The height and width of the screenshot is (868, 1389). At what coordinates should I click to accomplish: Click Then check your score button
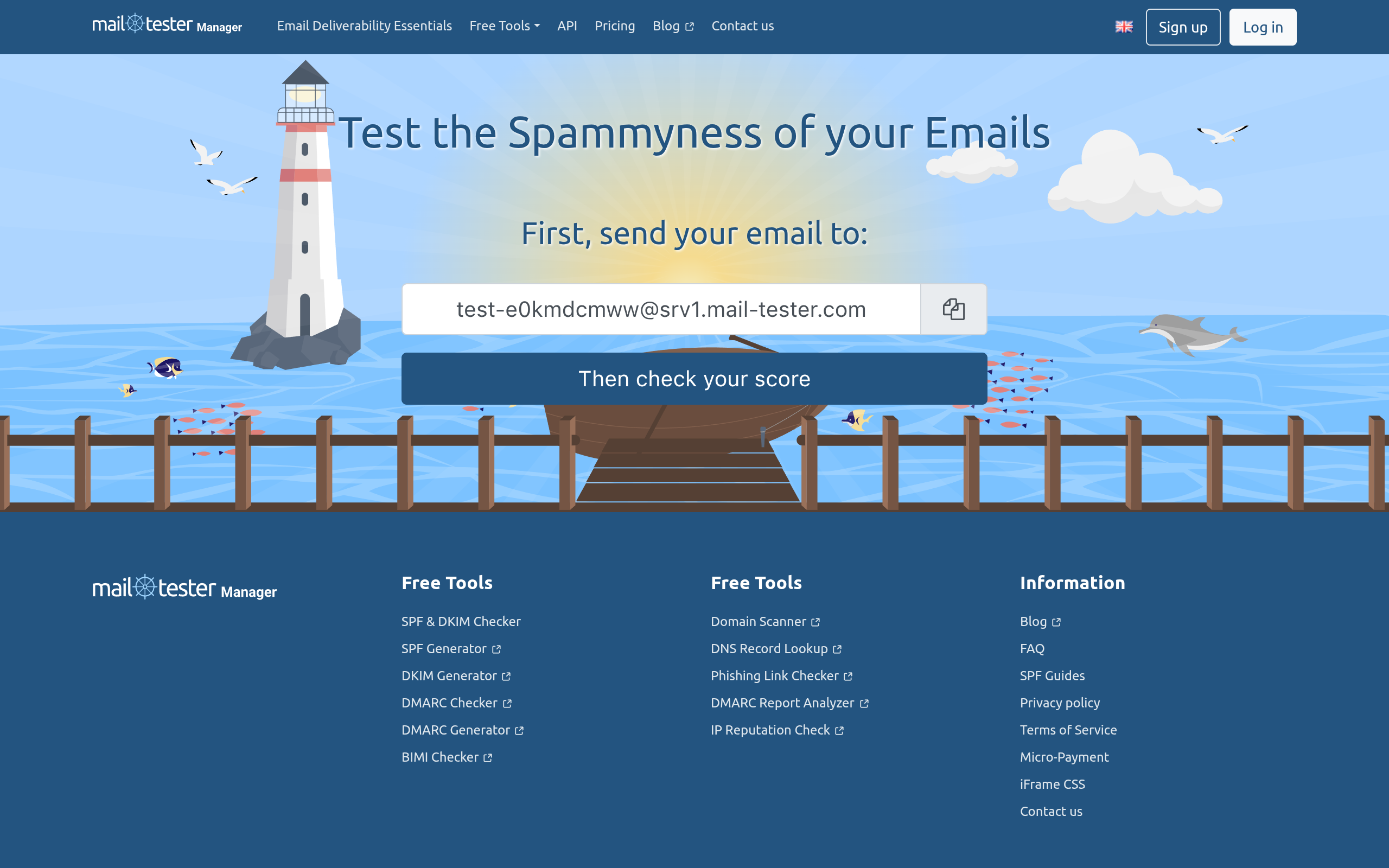[694, 379]
